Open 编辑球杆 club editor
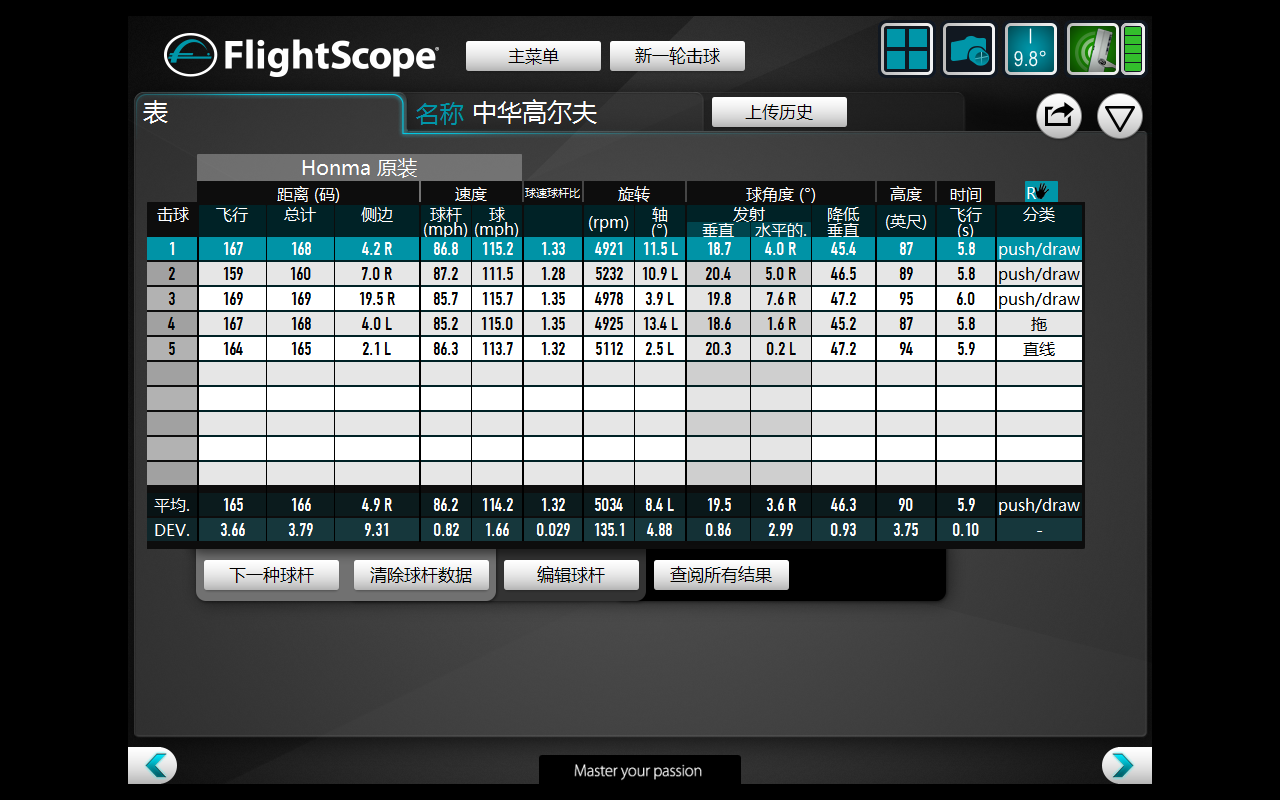 click(x=571, y=575)
